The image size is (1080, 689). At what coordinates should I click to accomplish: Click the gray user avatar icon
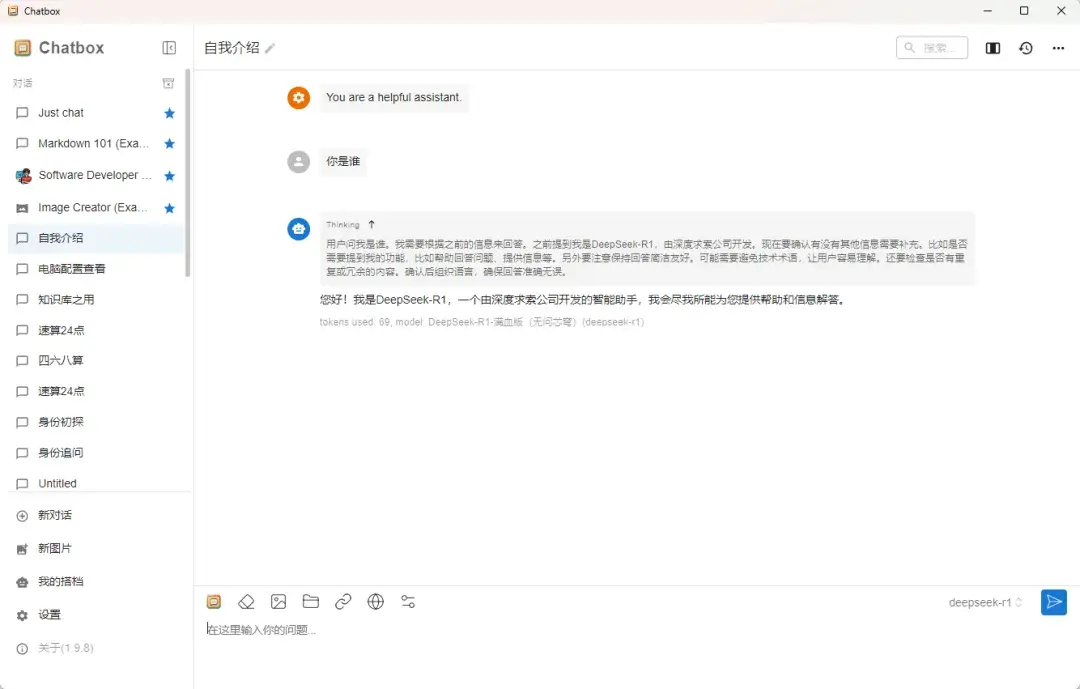click(298, 162)
